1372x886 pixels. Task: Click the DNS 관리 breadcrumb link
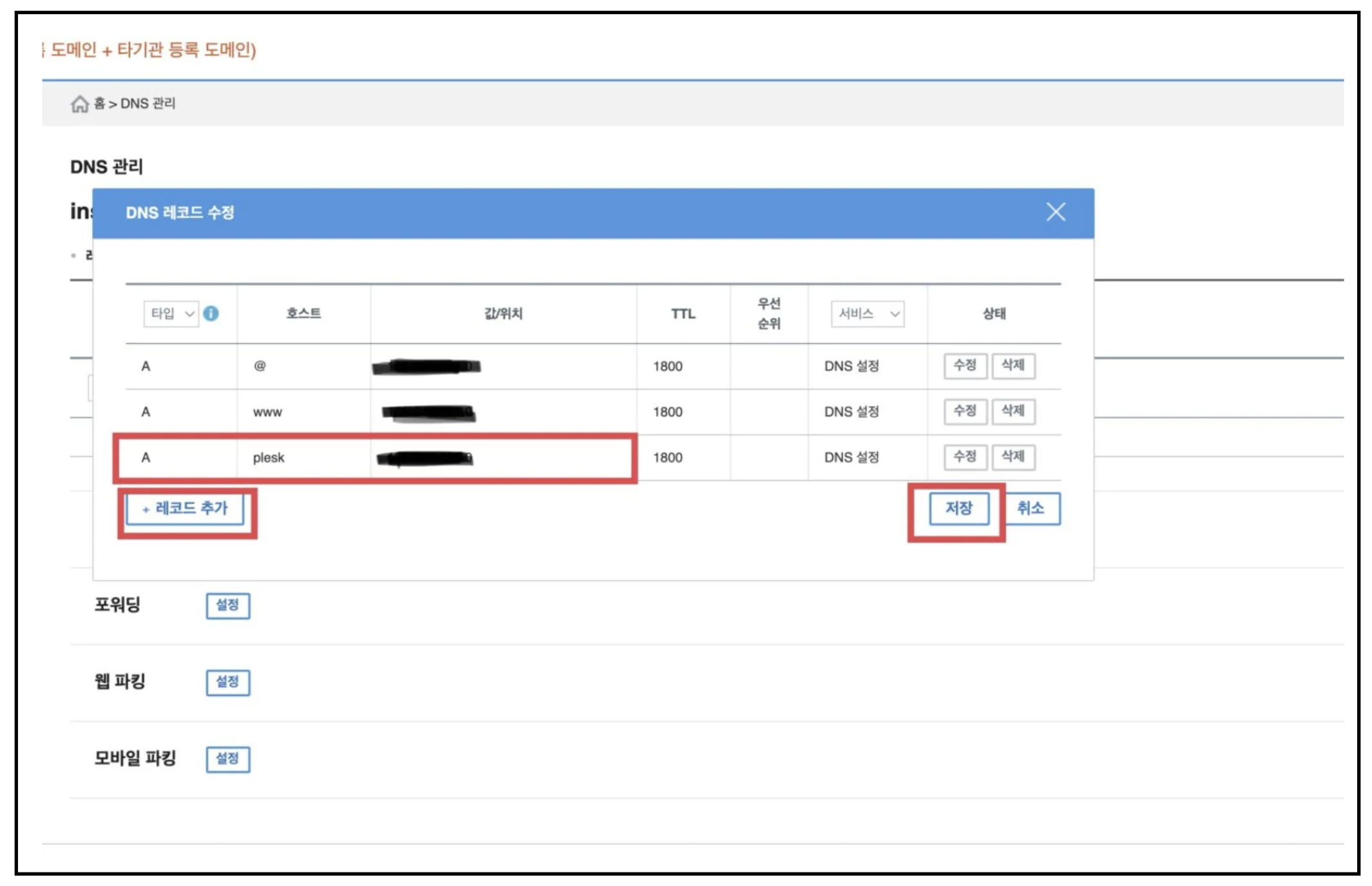click(x=148, y=104)
